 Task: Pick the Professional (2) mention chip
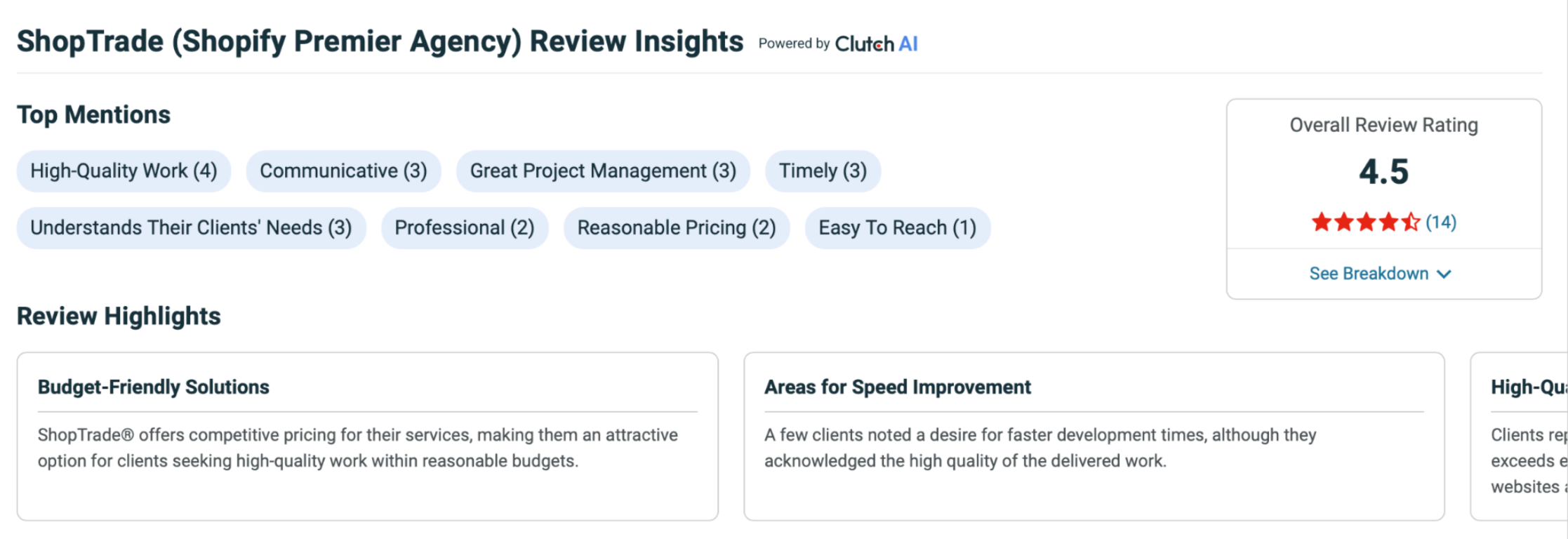click(465, 228)
